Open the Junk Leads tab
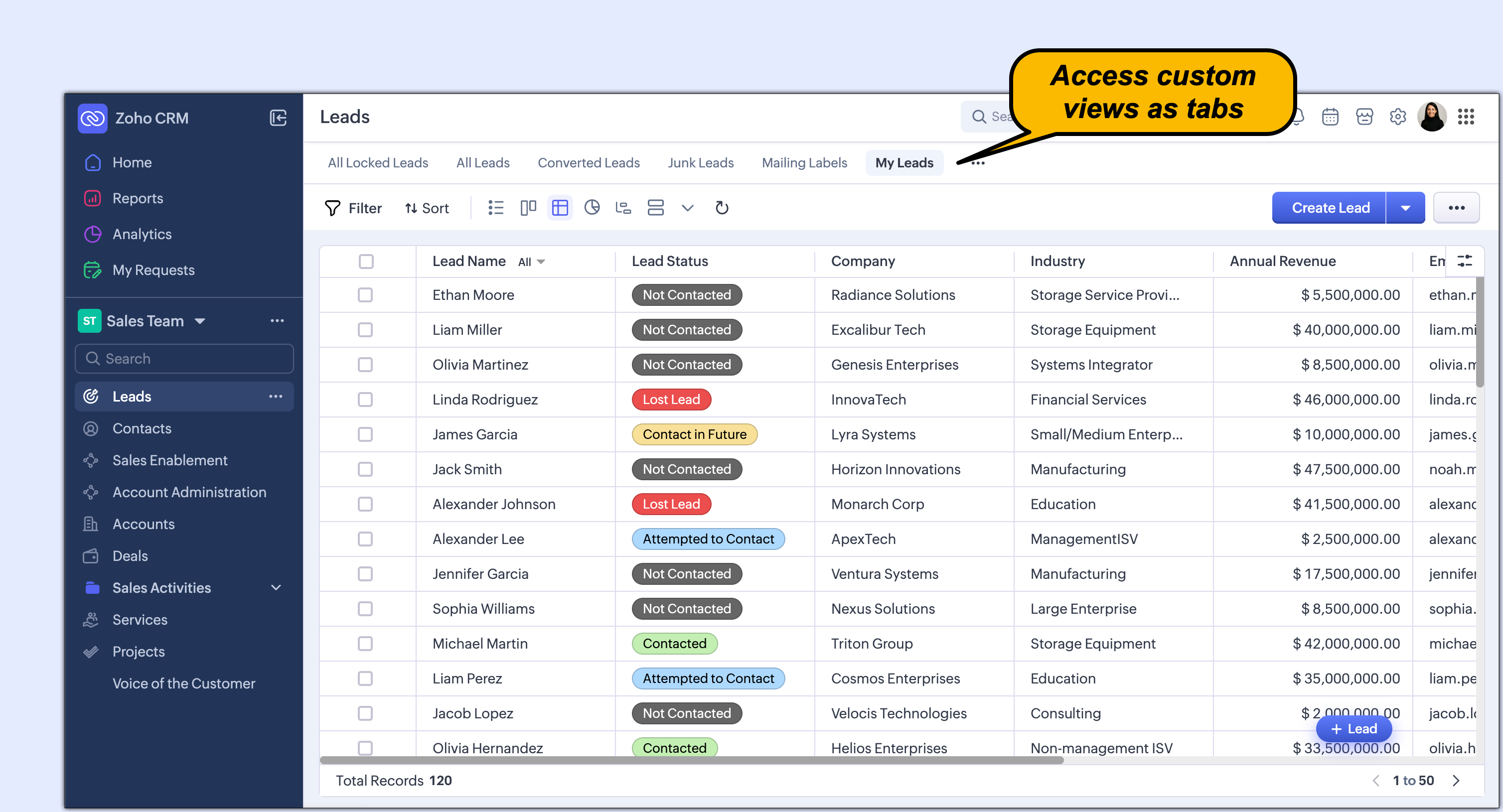Image resolution: width=1503 pixels, height=812 pixels. coord(700,163)
